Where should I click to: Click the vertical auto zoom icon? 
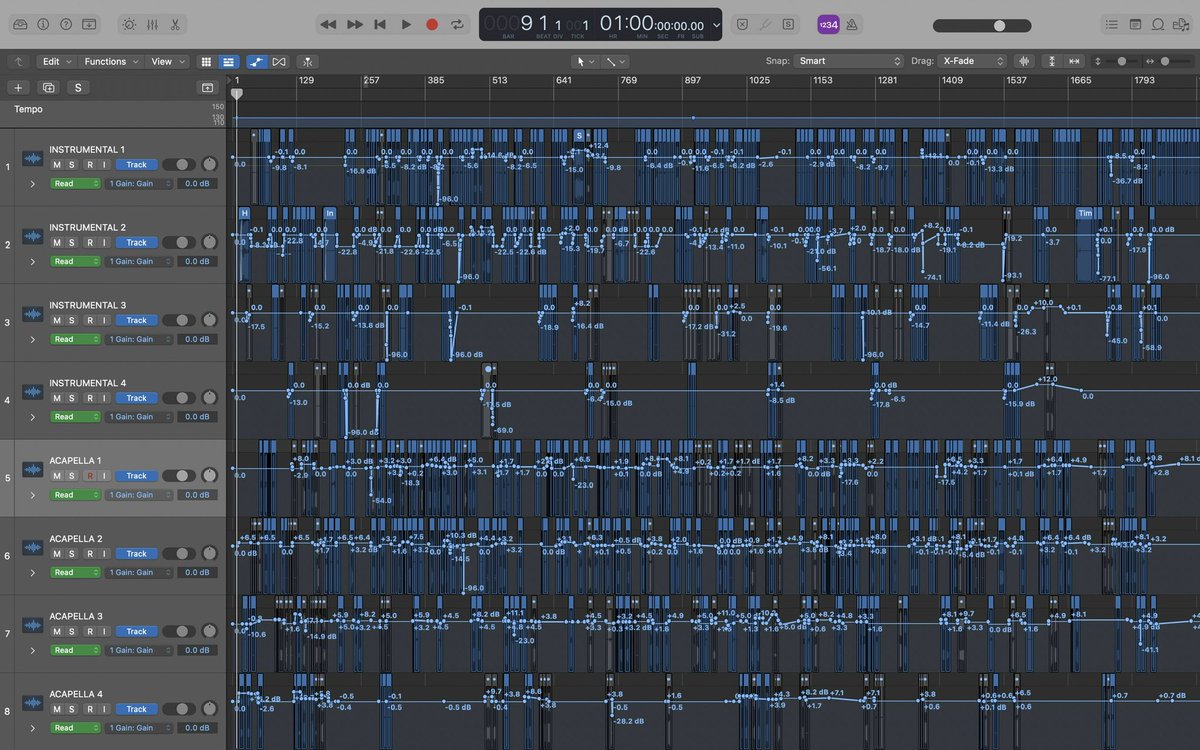click(1051, 61)
